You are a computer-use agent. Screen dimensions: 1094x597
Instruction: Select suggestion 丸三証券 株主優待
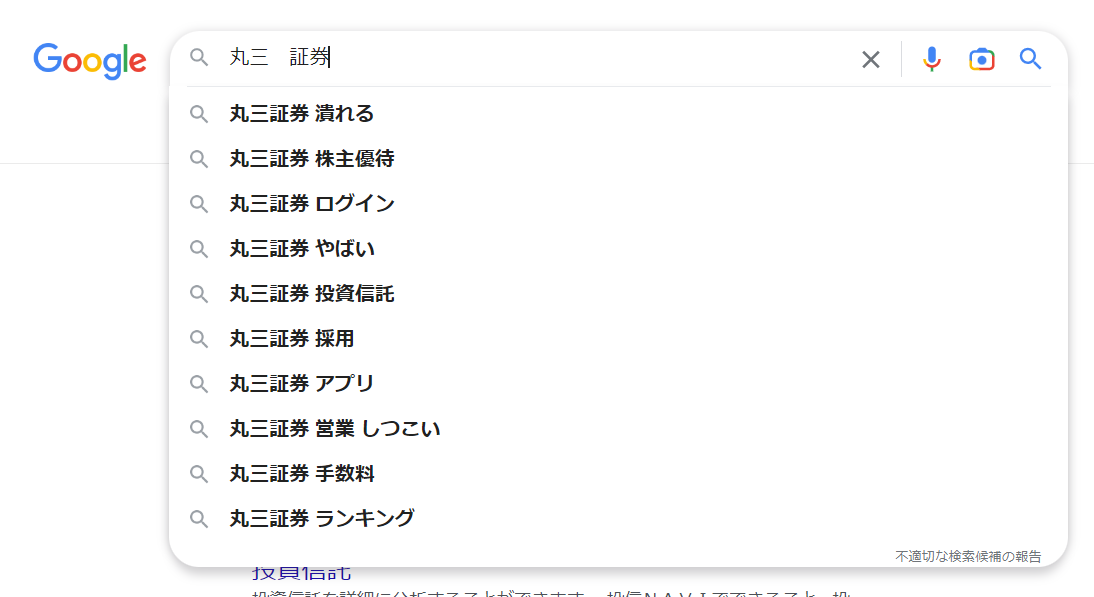[618, 159]
